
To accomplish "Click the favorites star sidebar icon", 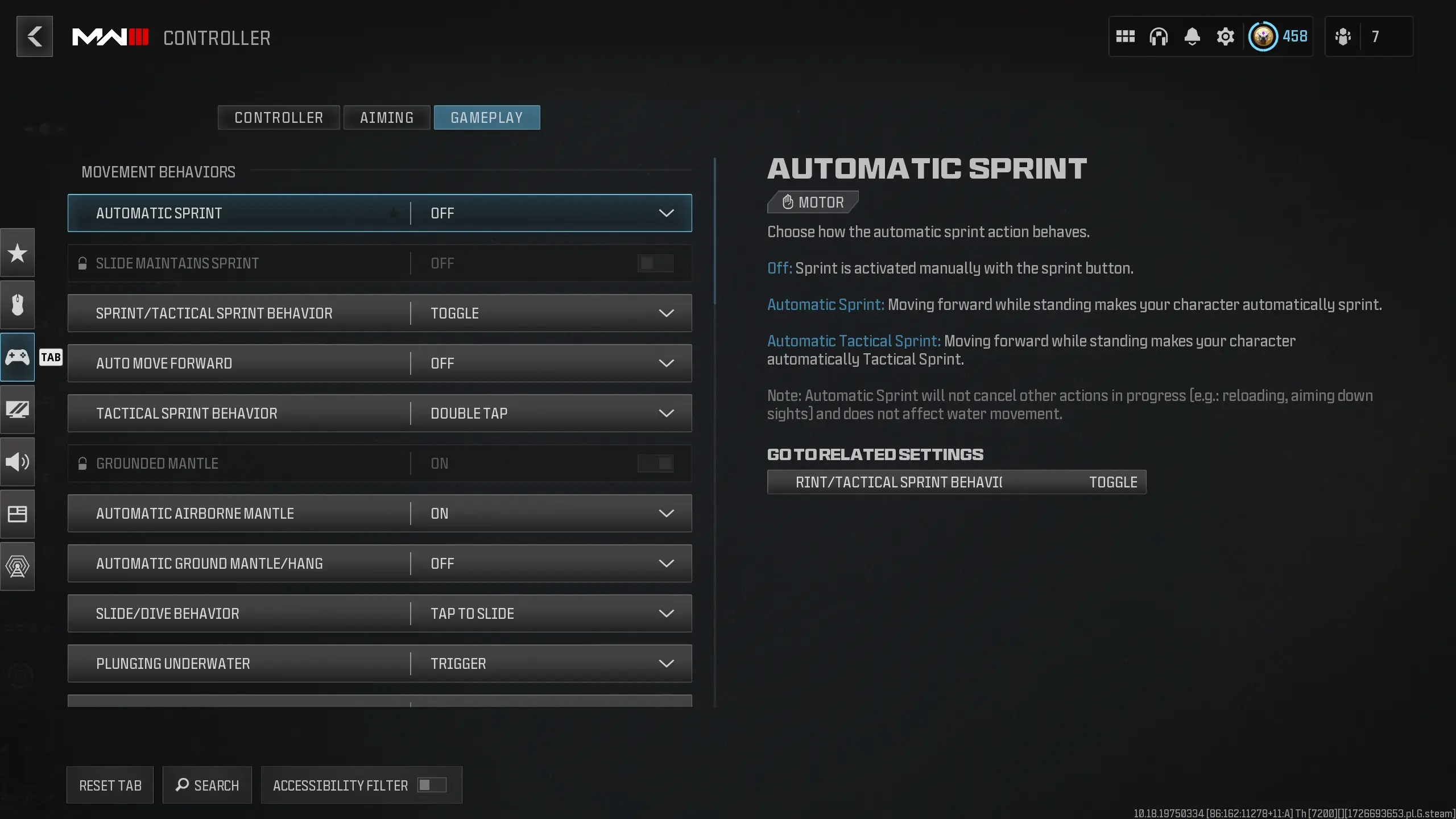I will pyautogui.click(x=17, y=252).
